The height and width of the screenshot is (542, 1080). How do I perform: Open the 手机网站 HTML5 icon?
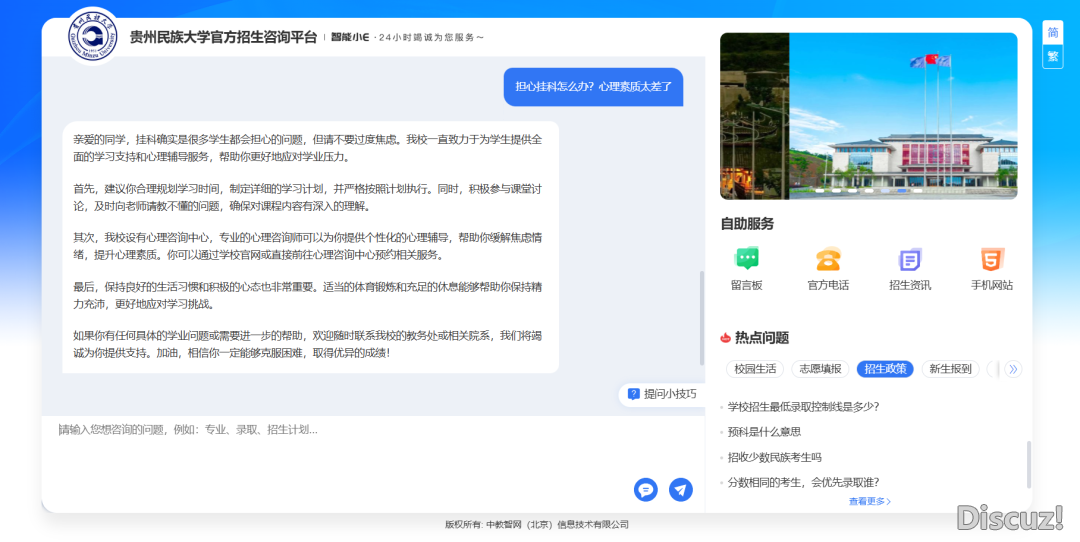pos(991,260)
